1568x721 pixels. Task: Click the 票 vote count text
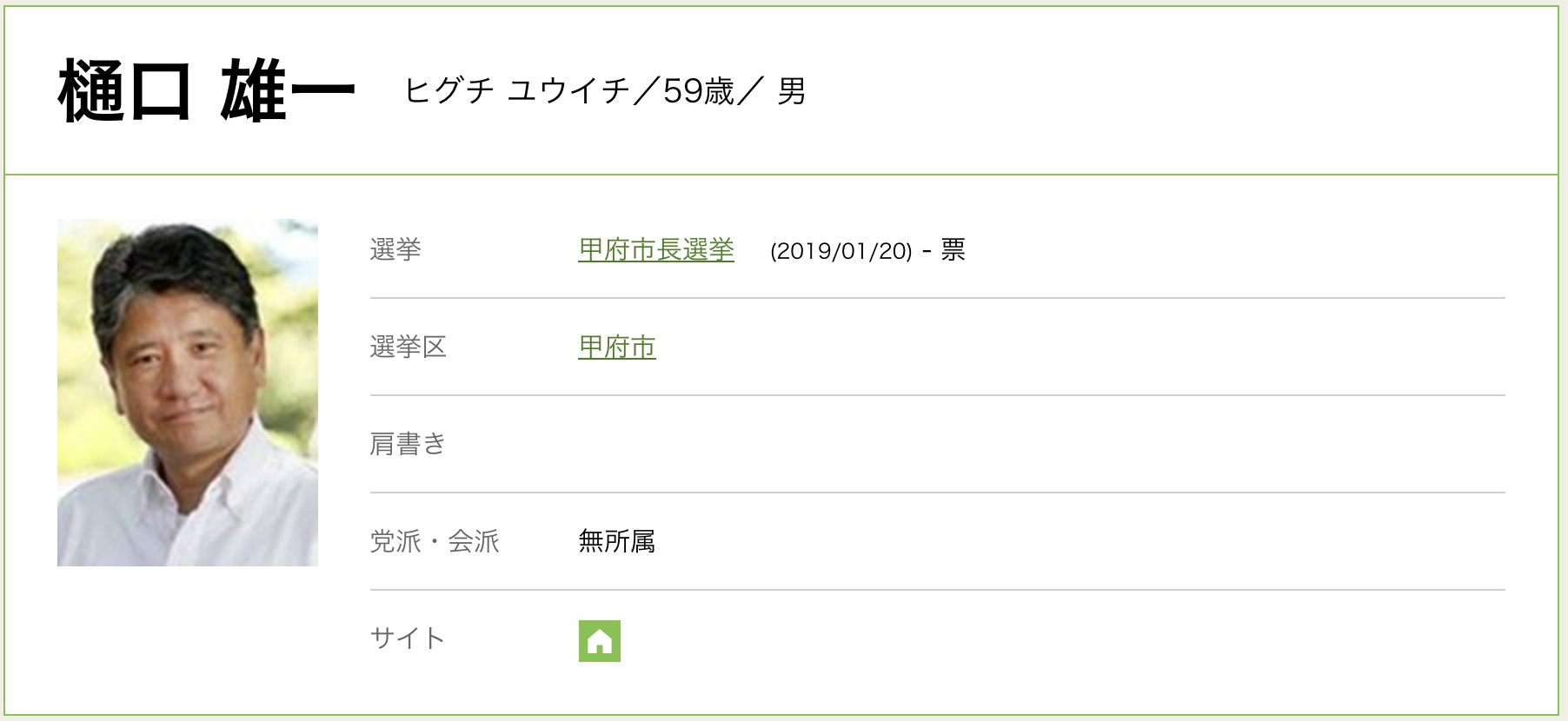pyautogui.click(x=953, y=250)
